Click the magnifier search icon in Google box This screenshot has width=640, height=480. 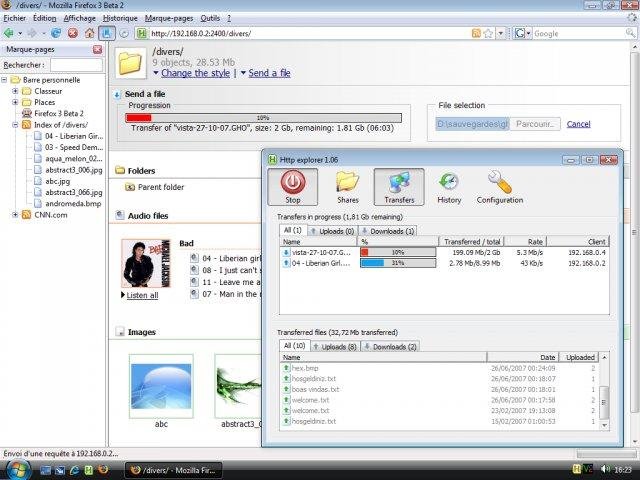pos(630,33)
